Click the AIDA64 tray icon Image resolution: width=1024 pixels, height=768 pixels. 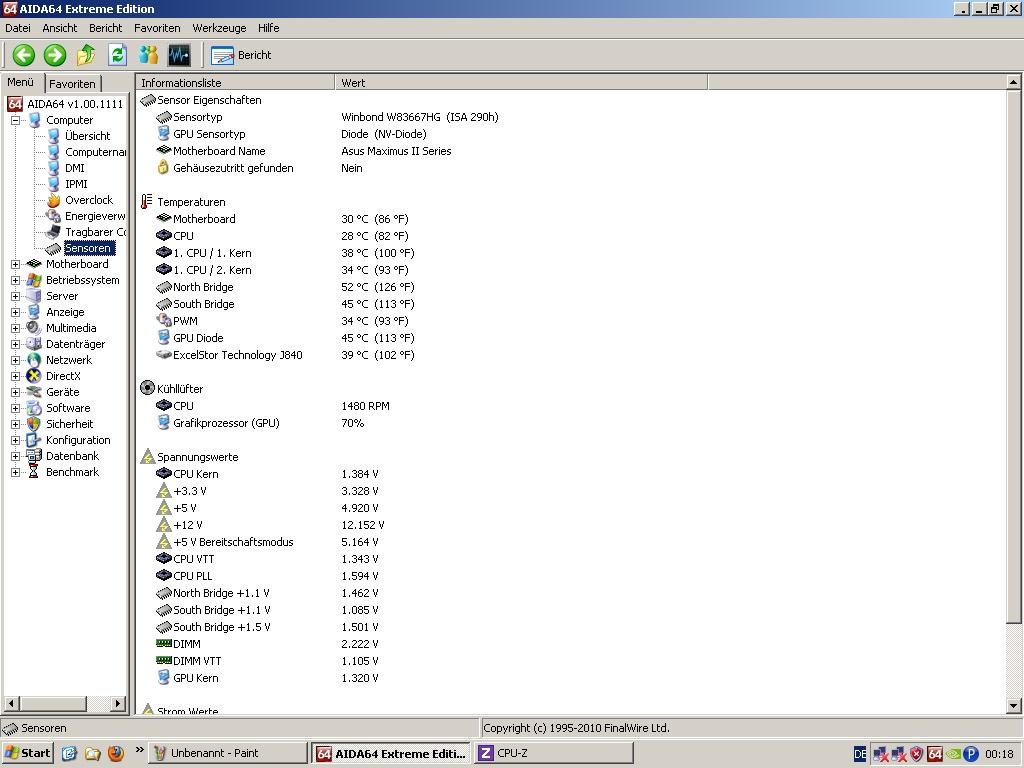[x=935, y=754]
